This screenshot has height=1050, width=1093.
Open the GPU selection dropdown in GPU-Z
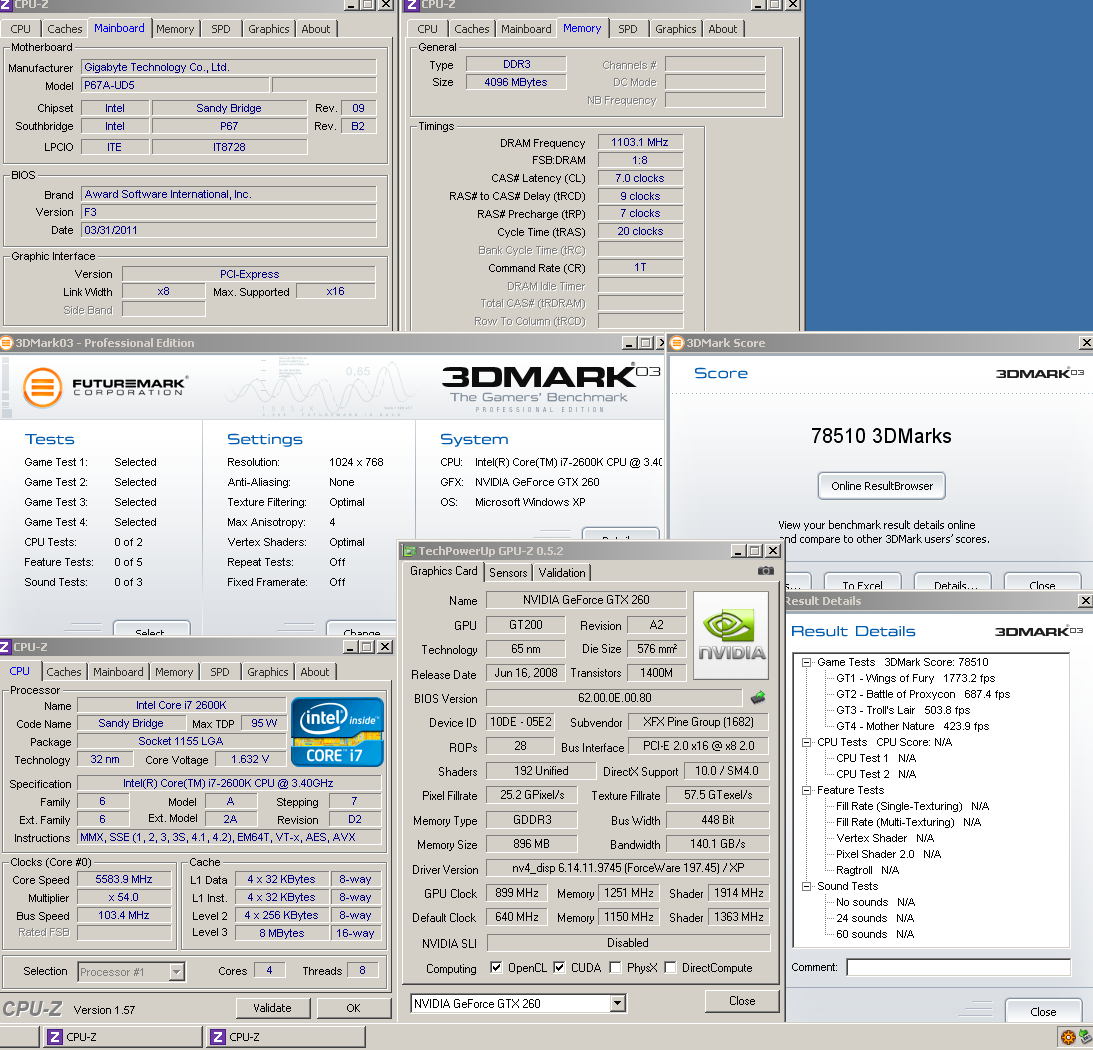(617, 1003)
